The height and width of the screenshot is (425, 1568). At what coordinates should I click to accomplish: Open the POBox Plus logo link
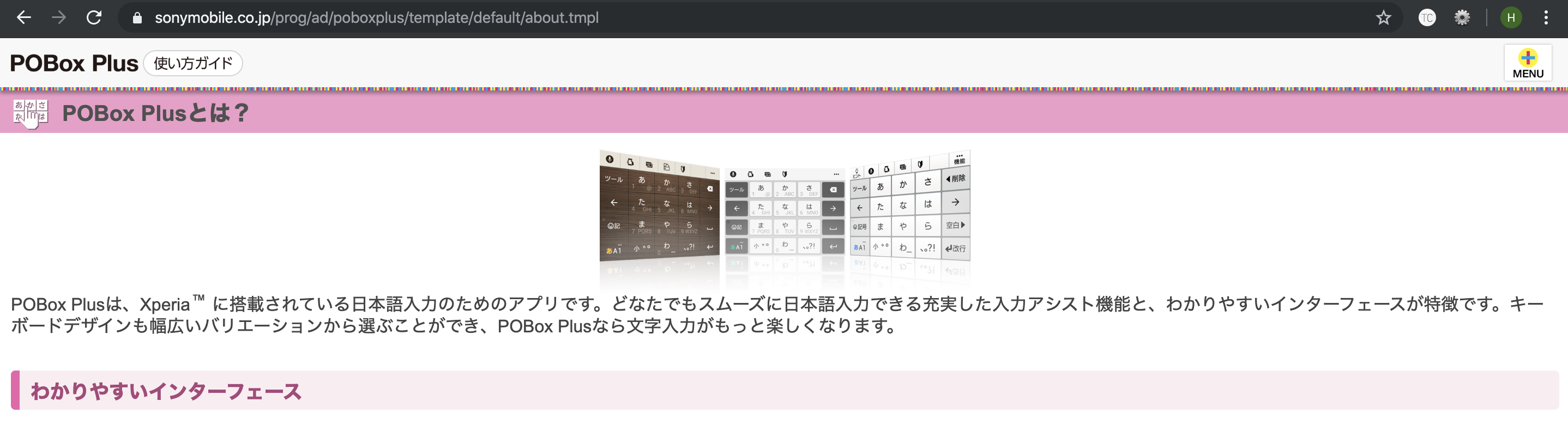coord(74,63)
